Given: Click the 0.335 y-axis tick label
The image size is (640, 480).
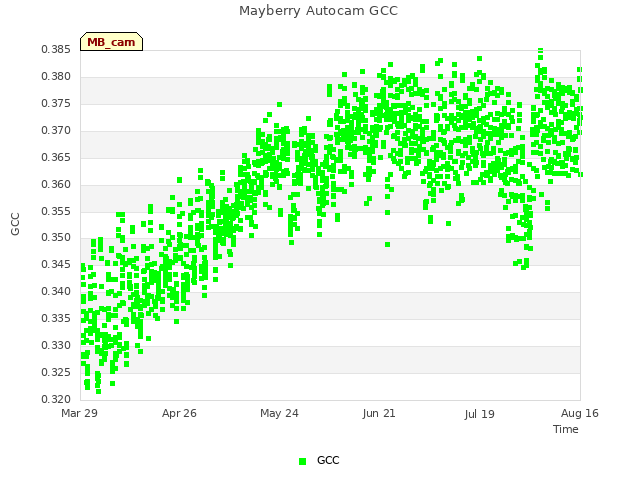Looking at the screenshot, I should click(x=56, y=318).
